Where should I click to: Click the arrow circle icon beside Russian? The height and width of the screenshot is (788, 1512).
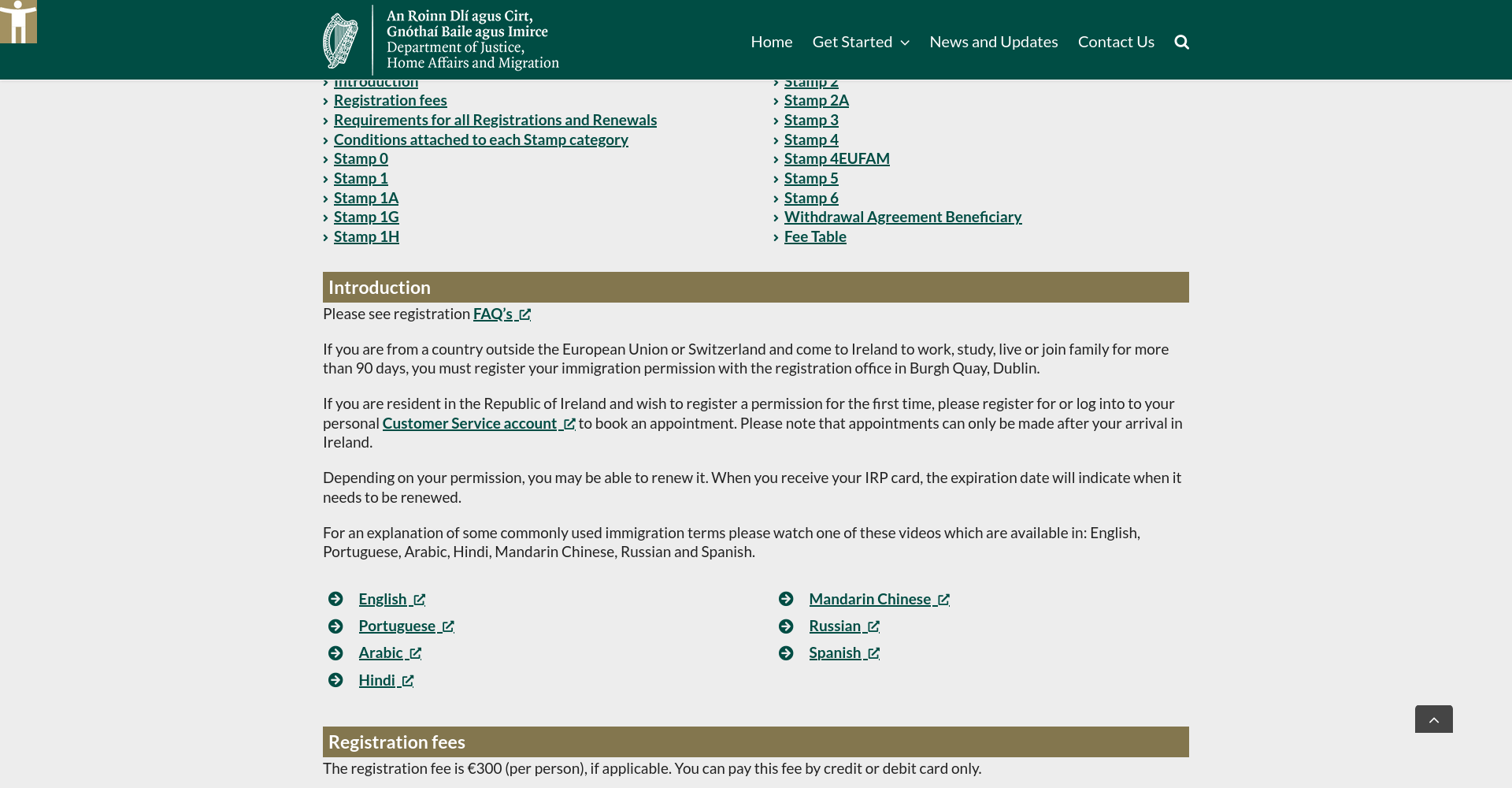(786, 626)
